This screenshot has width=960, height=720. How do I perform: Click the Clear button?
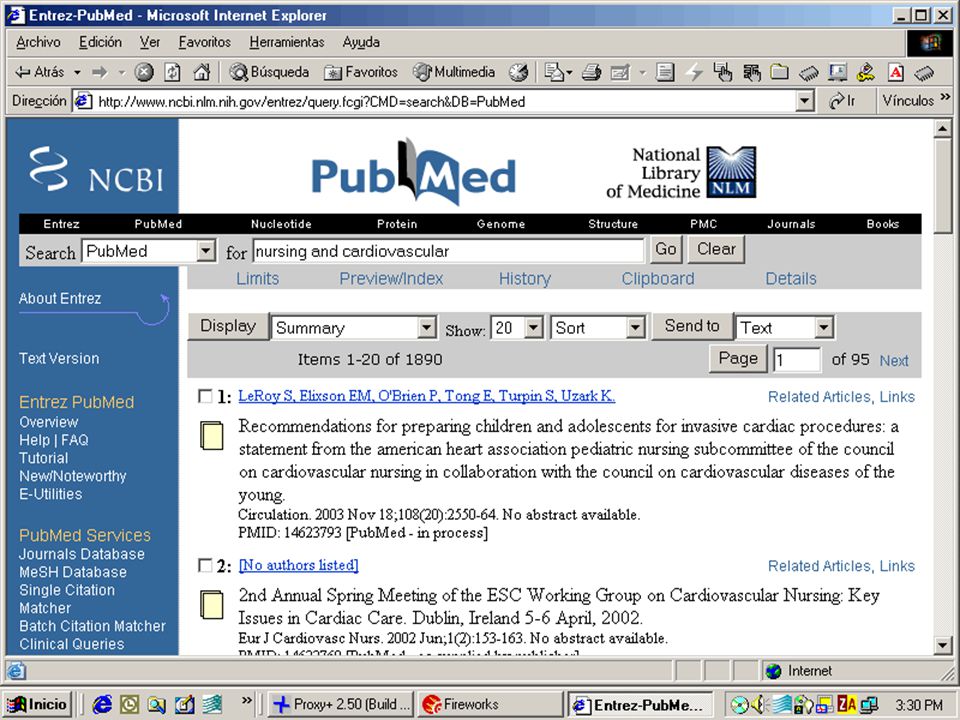point(716,249)
